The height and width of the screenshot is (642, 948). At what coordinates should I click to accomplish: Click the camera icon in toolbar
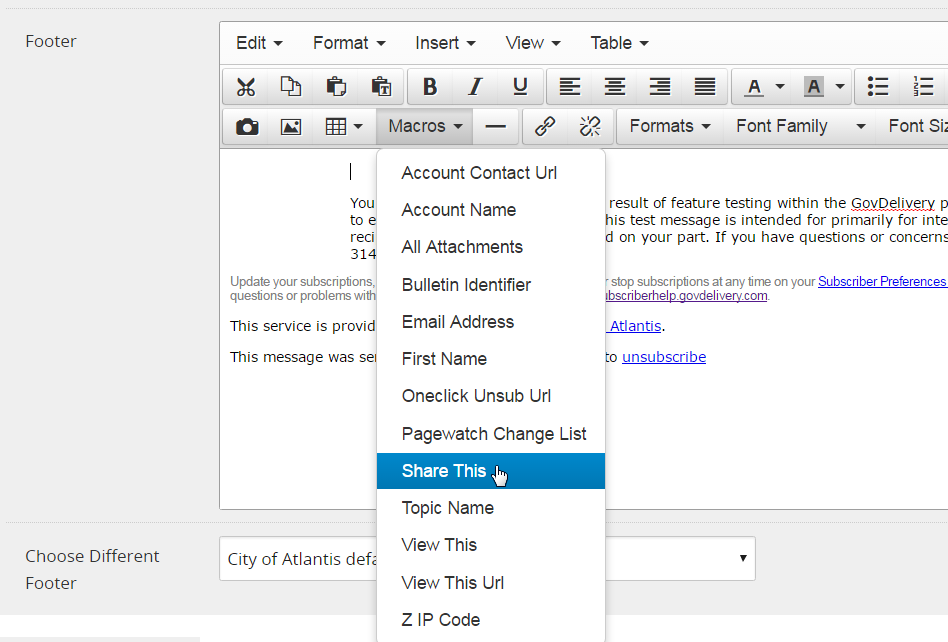click(246, 127)
